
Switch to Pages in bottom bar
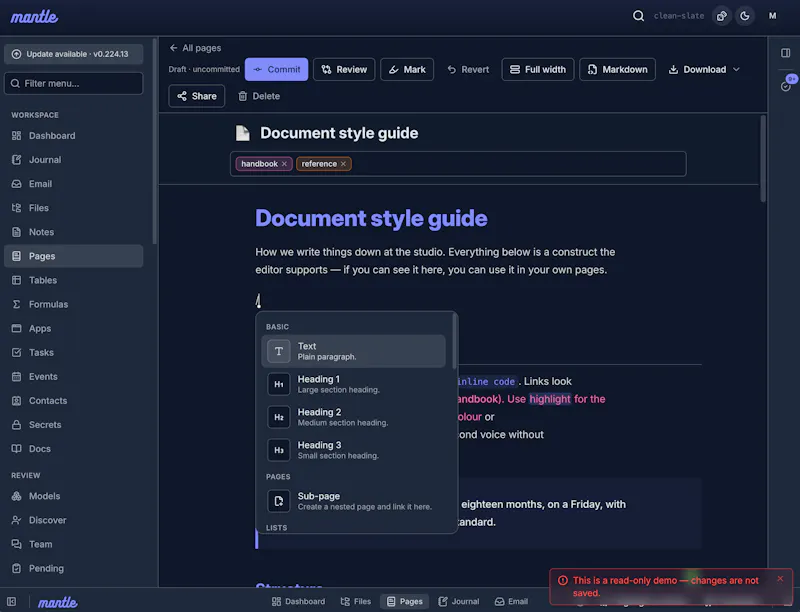(x=405, y=602)
